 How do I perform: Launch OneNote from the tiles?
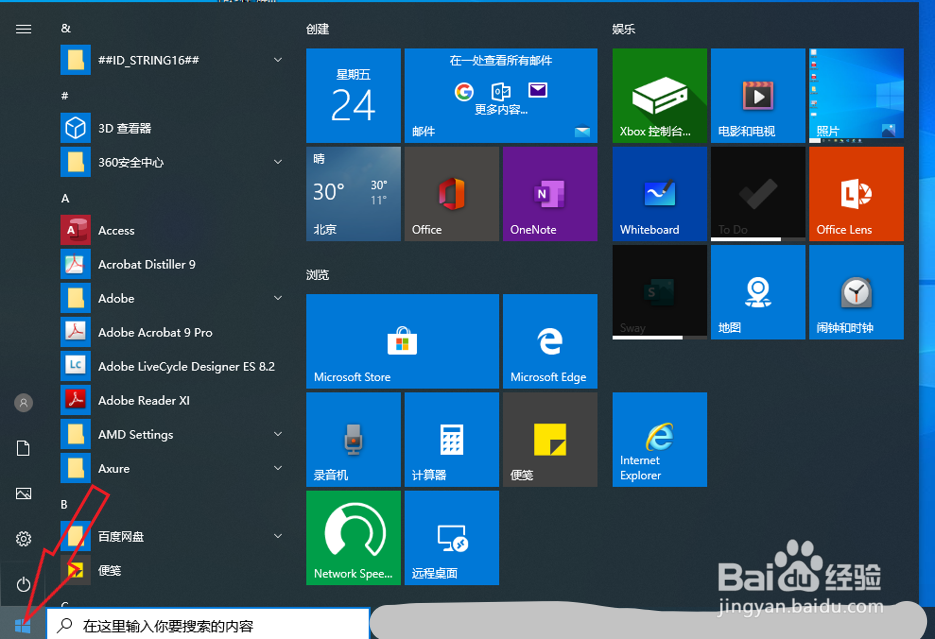click(x=549, y=194)
